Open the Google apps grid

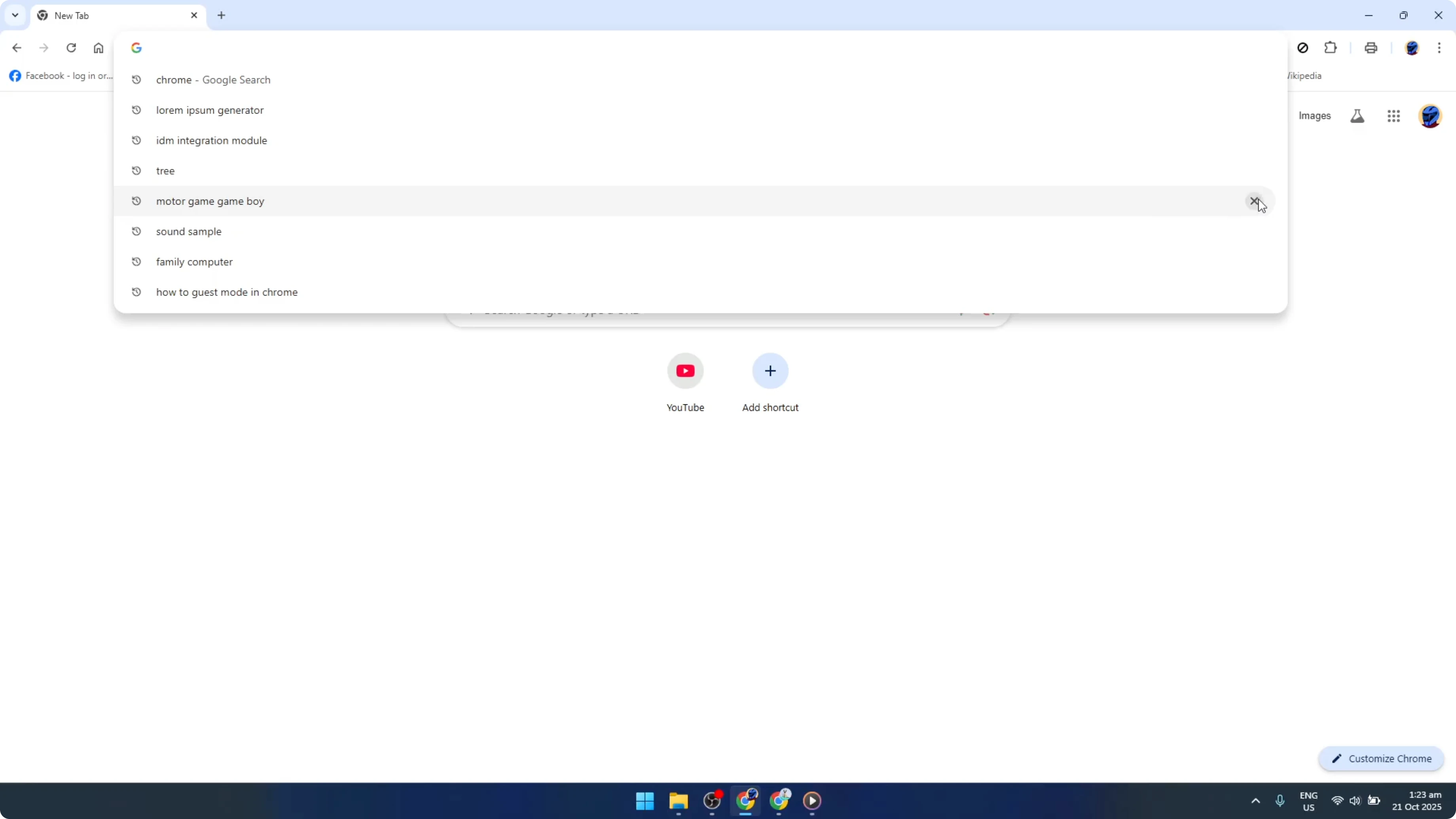(1393, 116)
